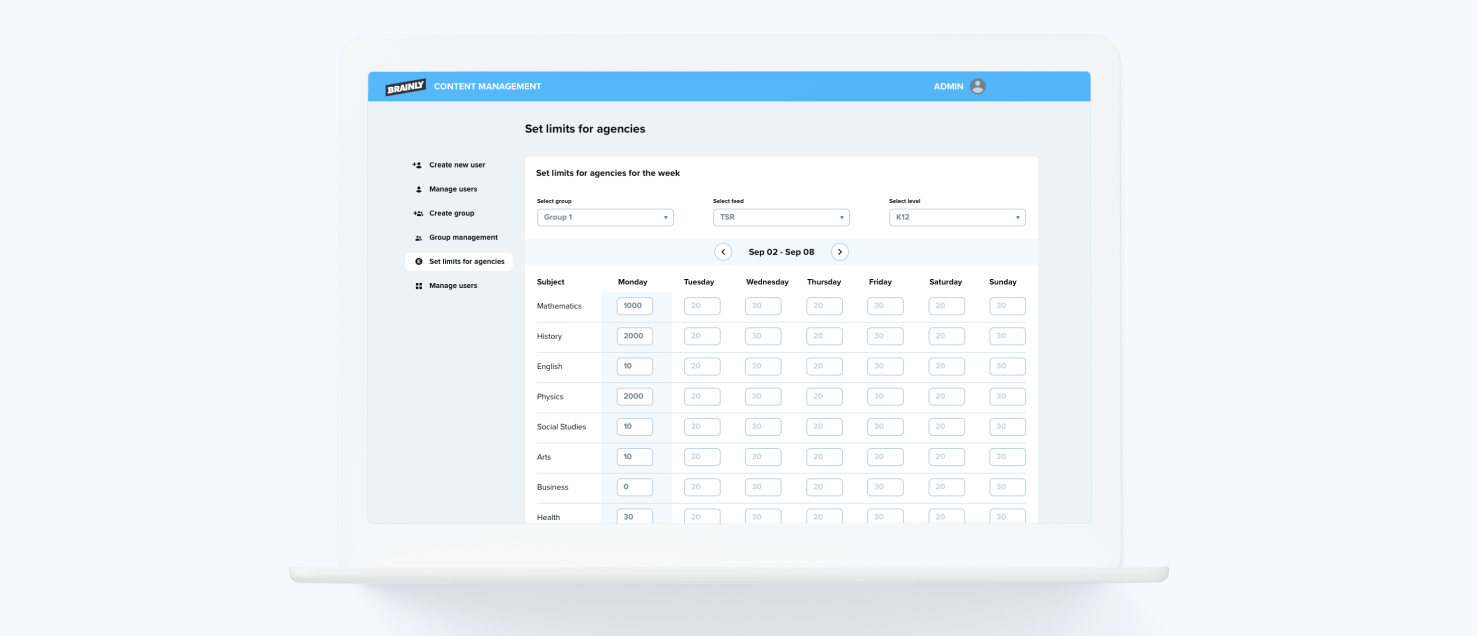Open Group management via its icon
This screenshot has height=636, width=1478.
[x=417, y=237]
